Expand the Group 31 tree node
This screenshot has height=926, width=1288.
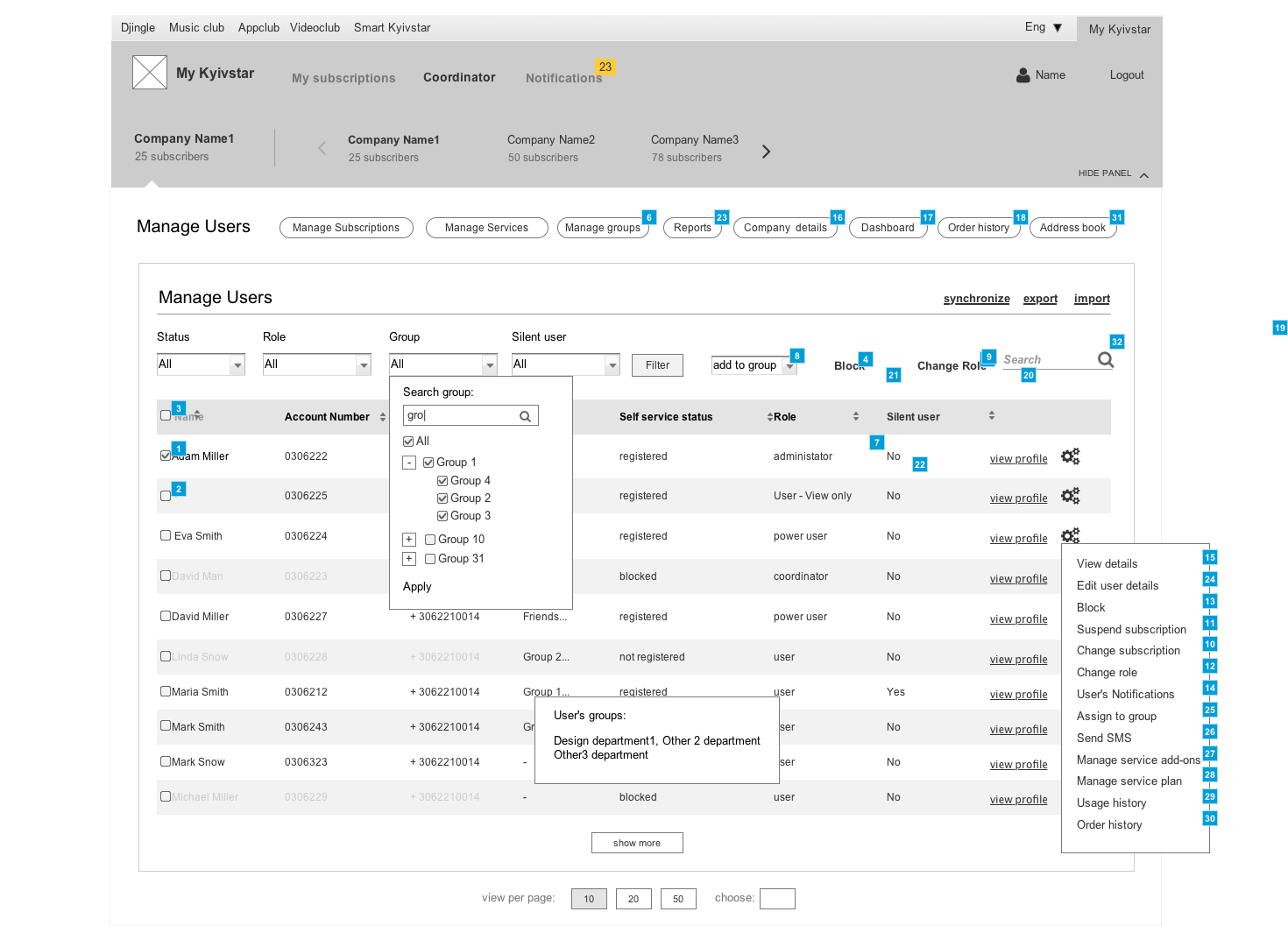click(409, 559)
